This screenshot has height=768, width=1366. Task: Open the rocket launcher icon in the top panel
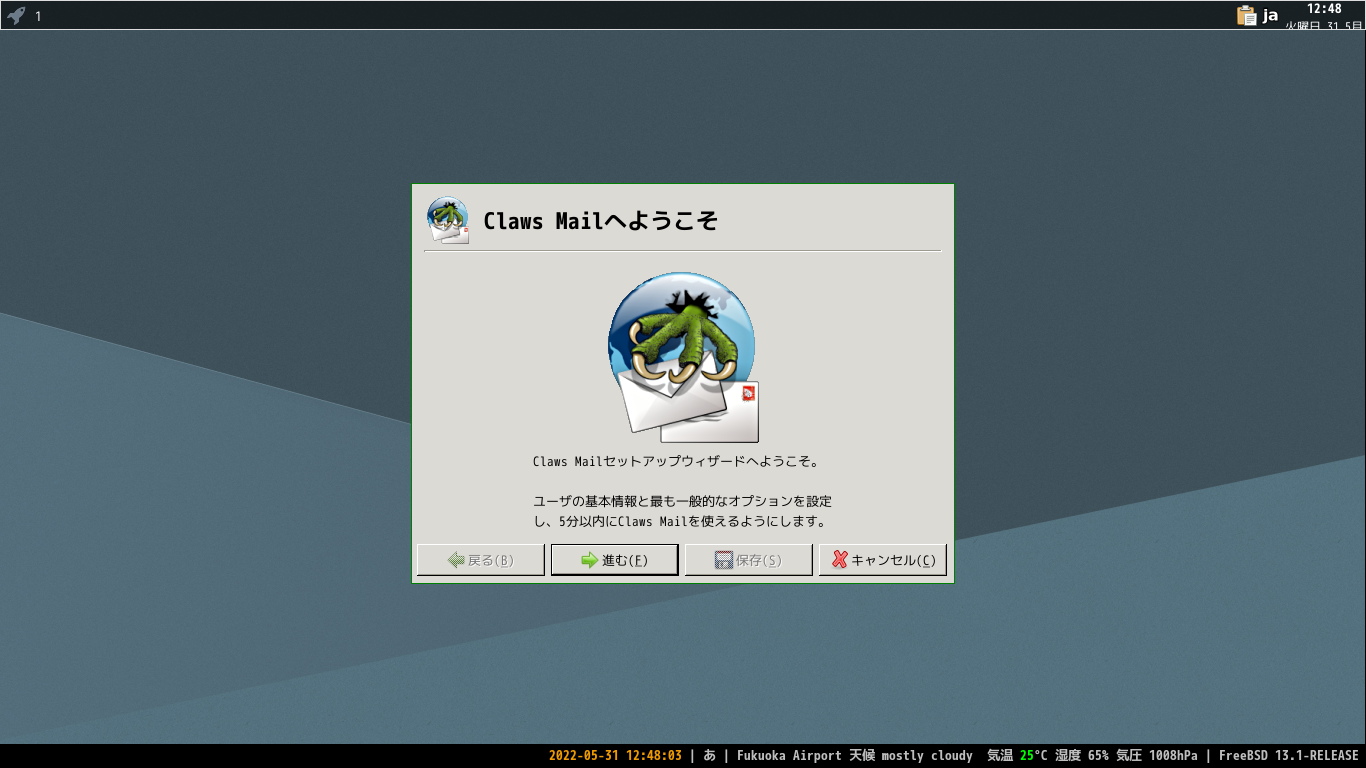coord(16,15)
